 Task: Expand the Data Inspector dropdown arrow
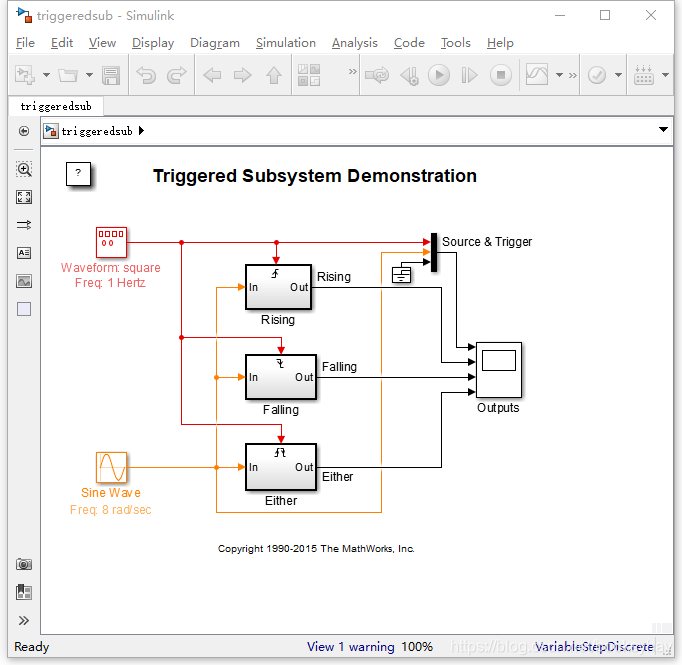(559, 75)
